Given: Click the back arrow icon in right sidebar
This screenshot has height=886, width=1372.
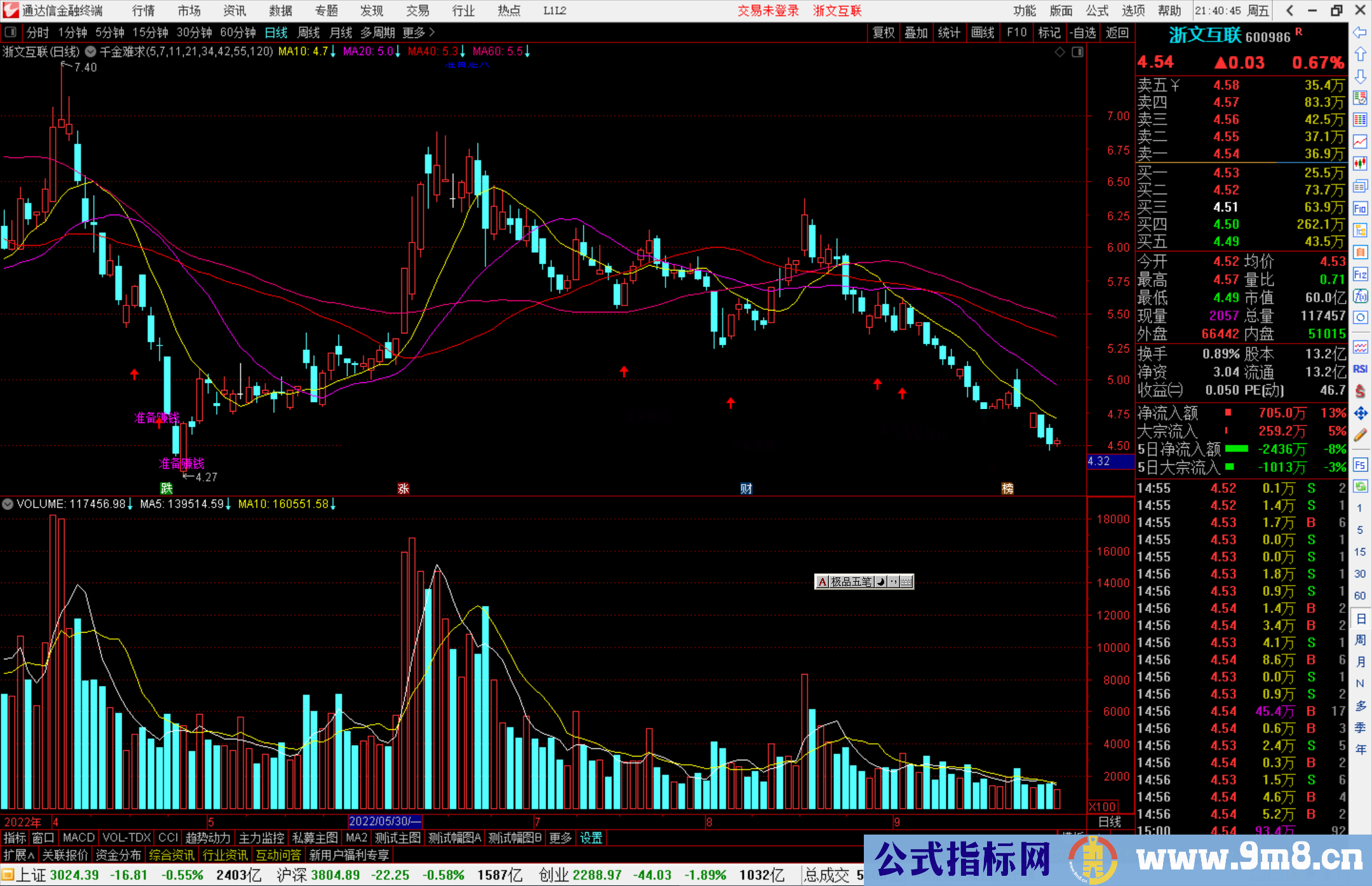Looking at the screenshot, I should point(1360,32).
